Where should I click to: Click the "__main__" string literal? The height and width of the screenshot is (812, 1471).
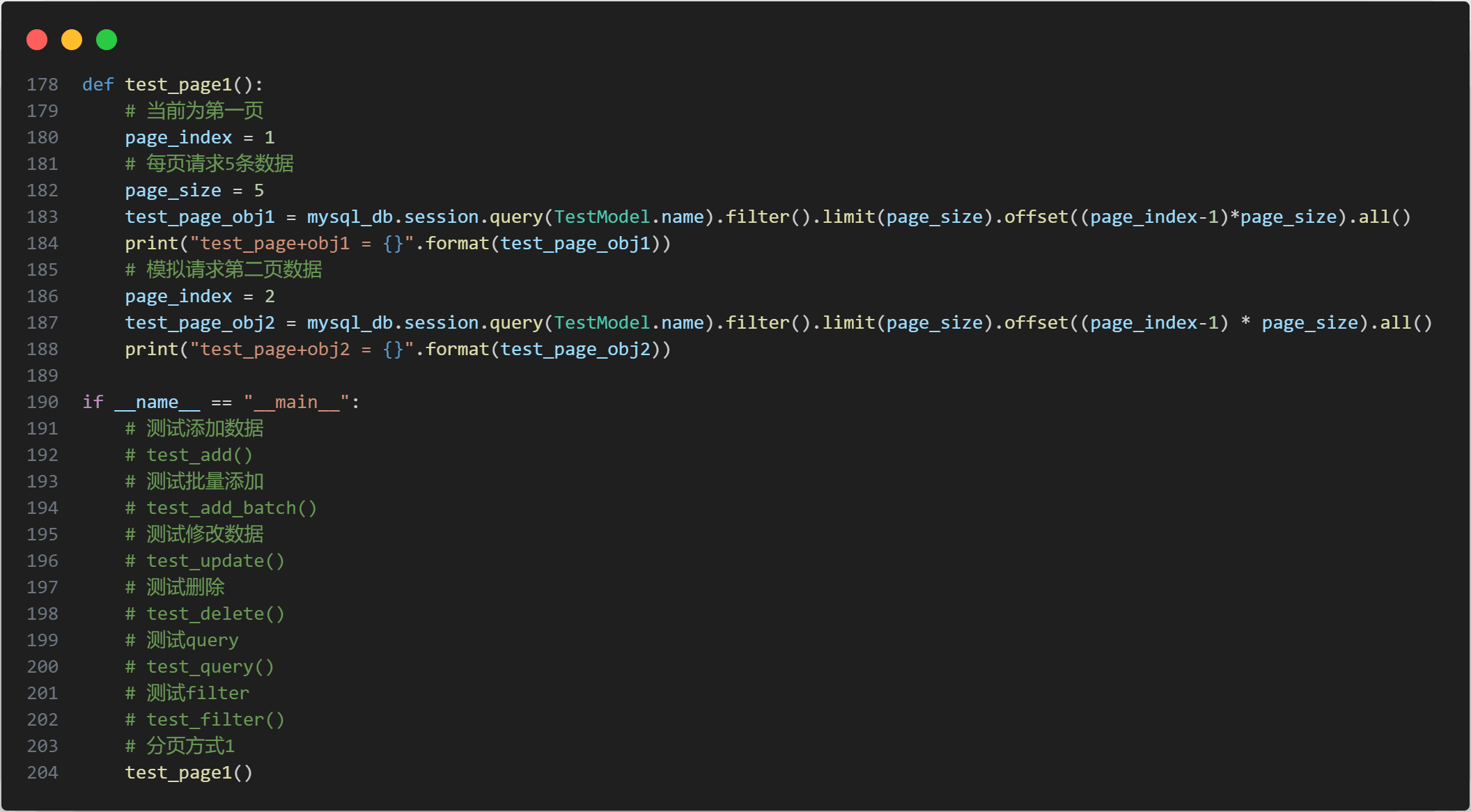coord(296,402)
